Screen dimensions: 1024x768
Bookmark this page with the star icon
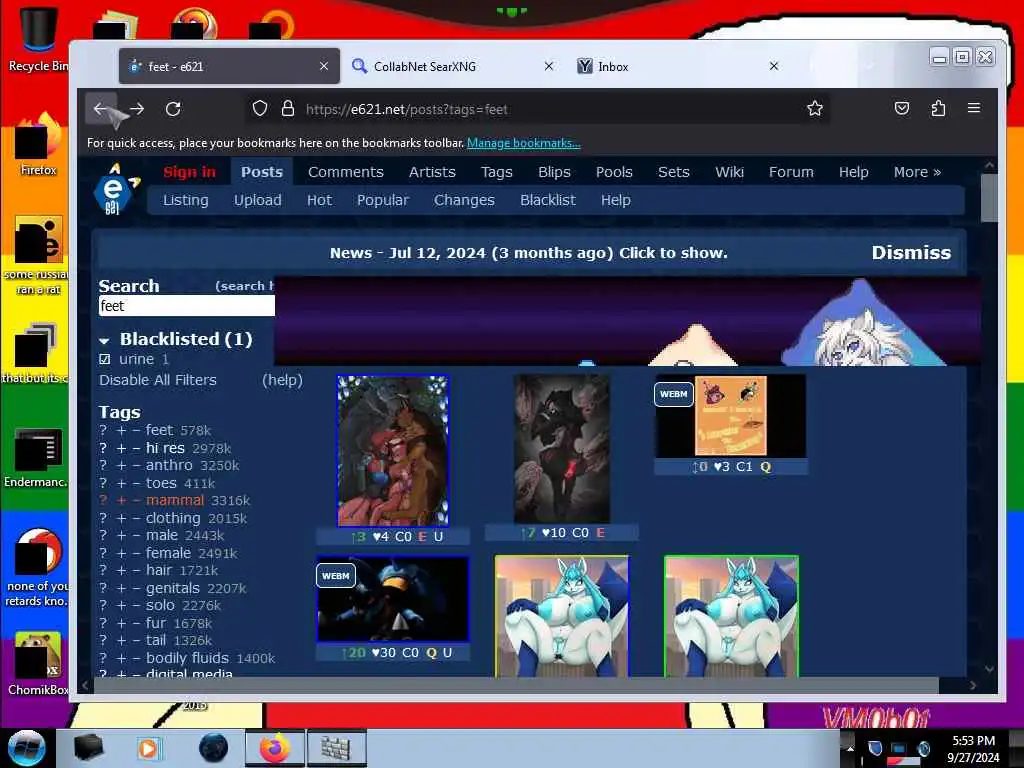pos(814,108)
